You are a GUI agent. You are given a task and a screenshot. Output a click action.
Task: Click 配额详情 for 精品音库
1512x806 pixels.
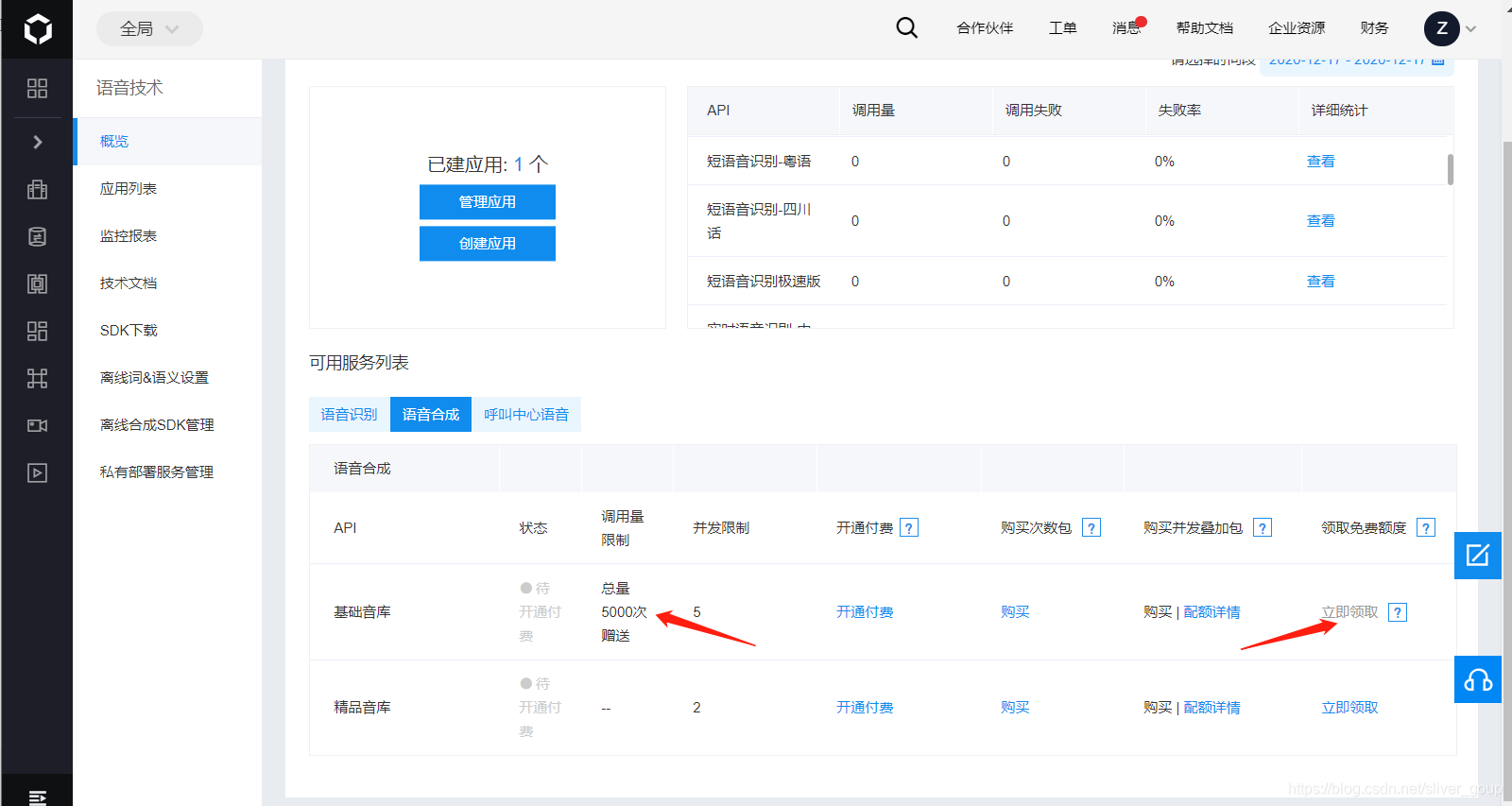pyautogui.click(x=1212, y=708)
